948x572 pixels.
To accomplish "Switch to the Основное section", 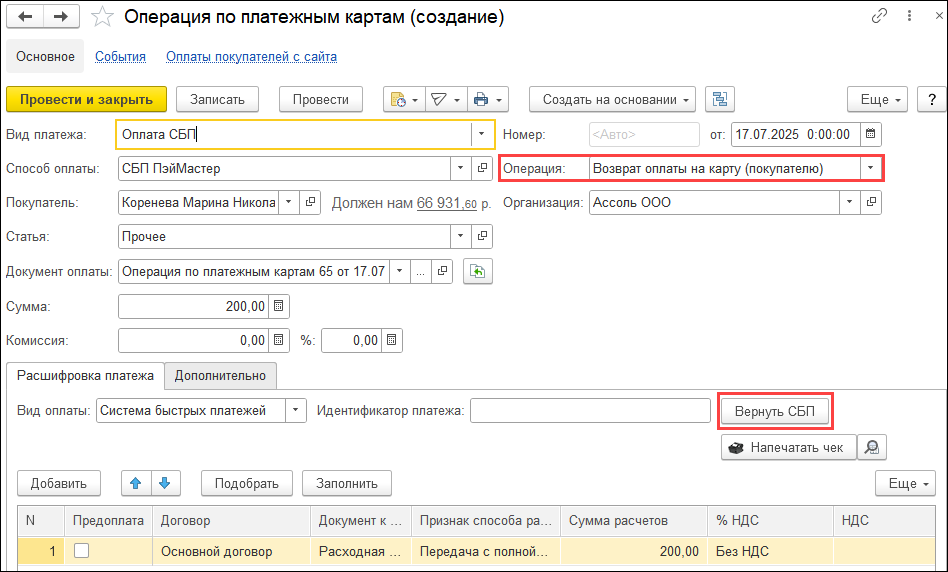I will click(45, 56).
